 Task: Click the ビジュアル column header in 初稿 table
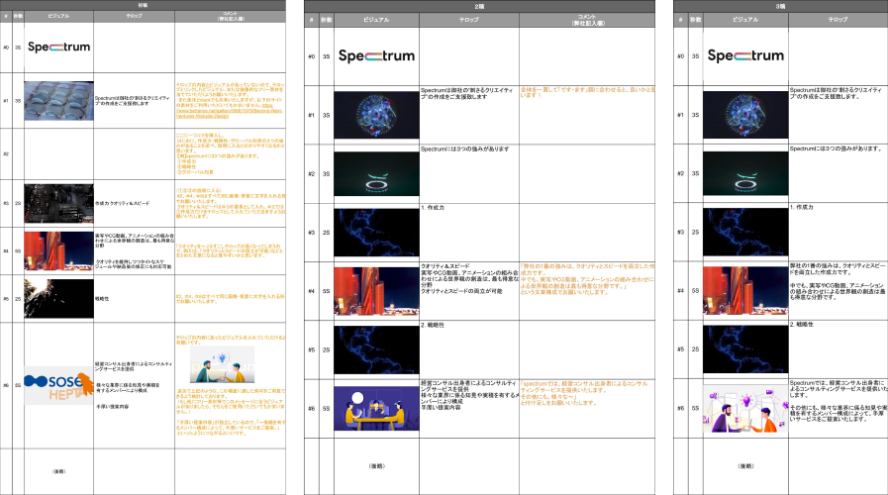tap(59, 16)
